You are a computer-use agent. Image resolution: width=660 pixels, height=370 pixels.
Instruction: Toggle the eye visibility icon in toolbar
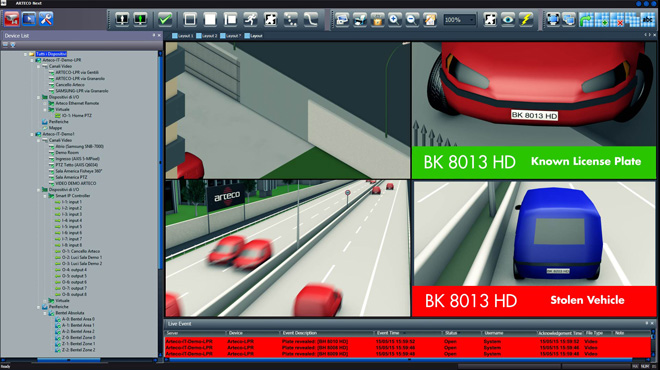pyautogui.click(x=508, y=20)
